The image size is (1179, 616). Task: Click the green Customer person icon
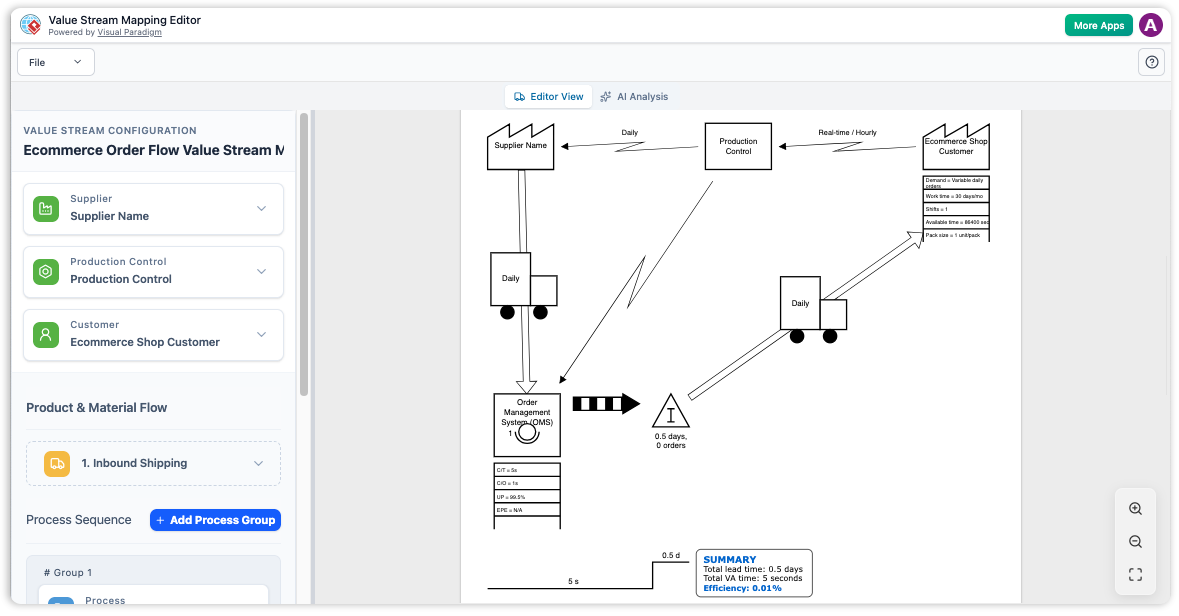point(45,334)
